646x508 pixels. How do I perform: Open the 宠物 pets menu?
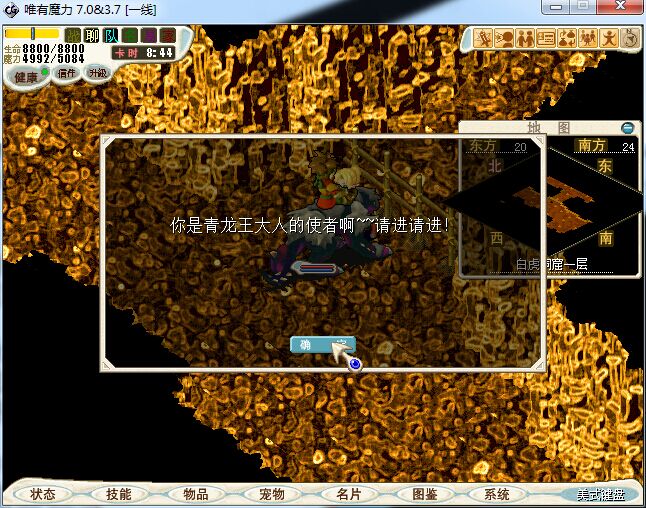pyautogui.click(x=272, y=494)
